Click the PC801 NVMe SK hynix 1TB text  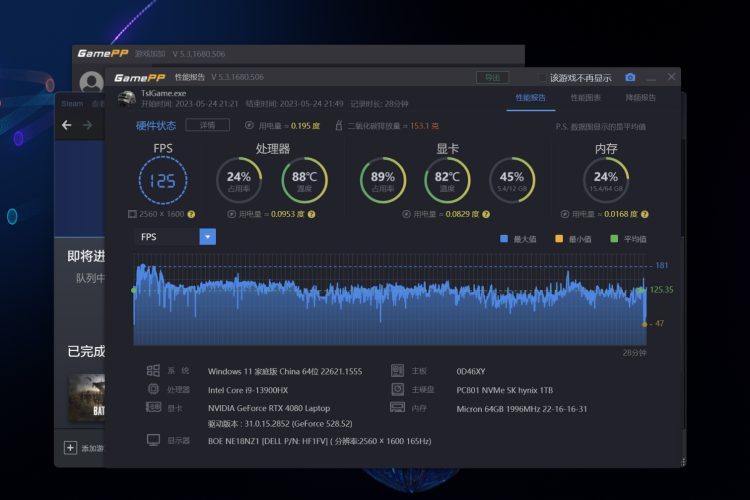[x=505, y=390]
